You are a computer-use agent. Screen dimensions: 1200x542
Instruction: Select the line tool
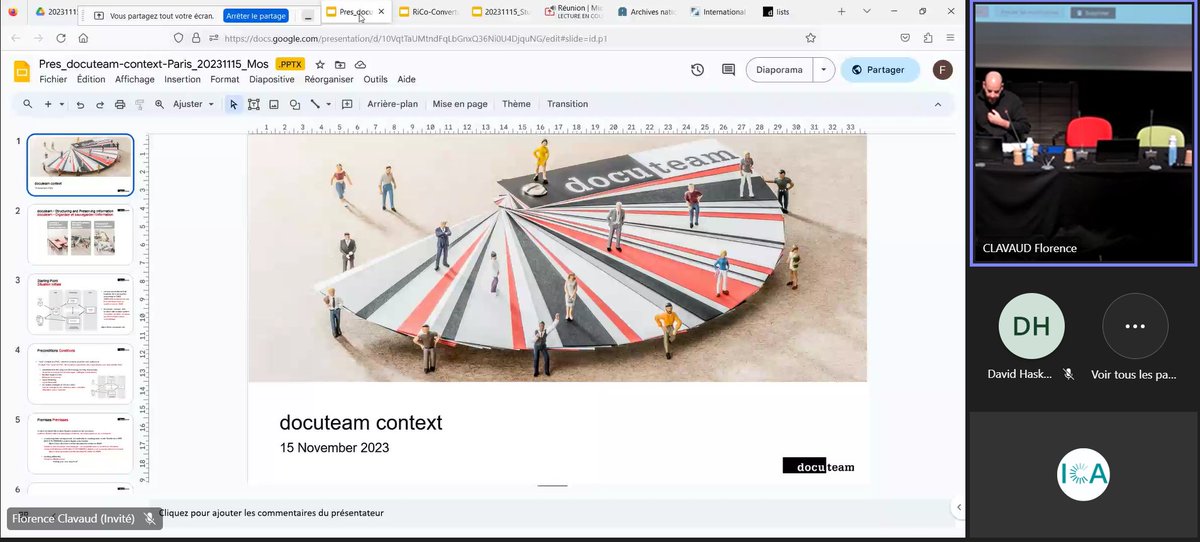314,104
